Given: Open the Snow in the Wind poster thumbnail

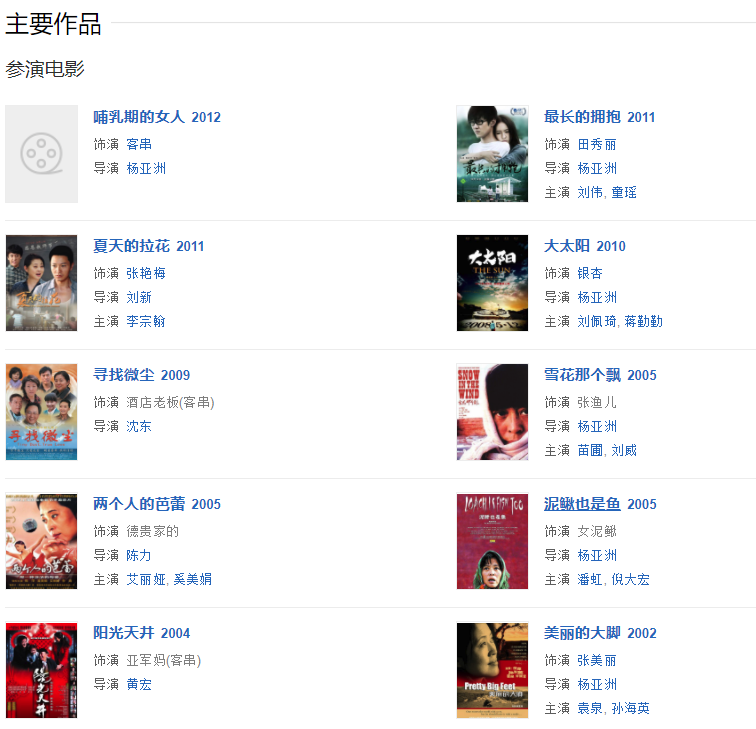Looking at the screenshot, I should pos(492,412).
